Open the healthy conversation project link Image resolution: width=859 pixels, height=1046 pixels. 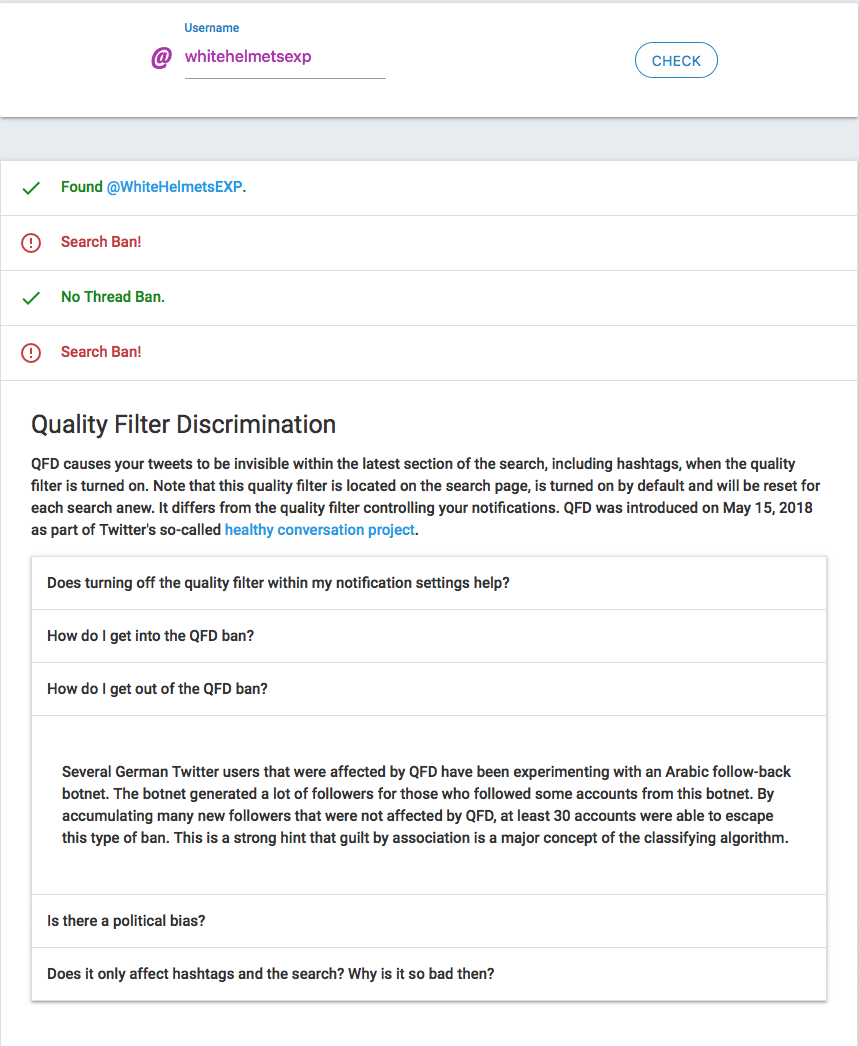[319, 530]
